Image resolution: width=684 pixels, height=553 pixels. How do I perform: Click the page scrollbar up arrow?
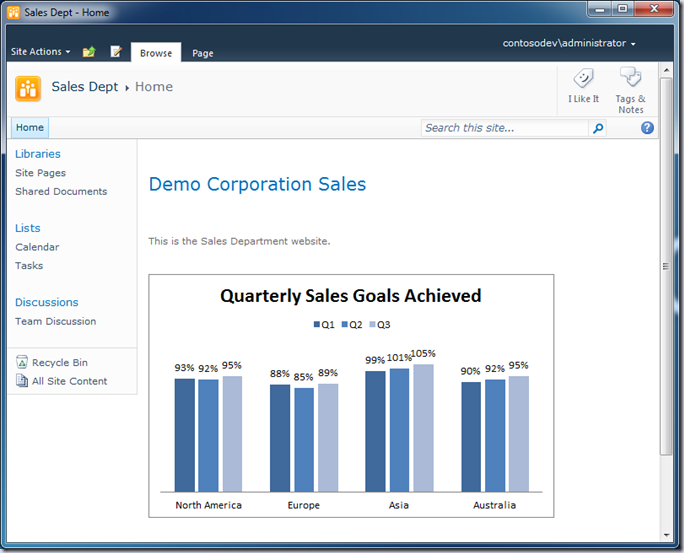pyautogui.click(x=666, y=70)
